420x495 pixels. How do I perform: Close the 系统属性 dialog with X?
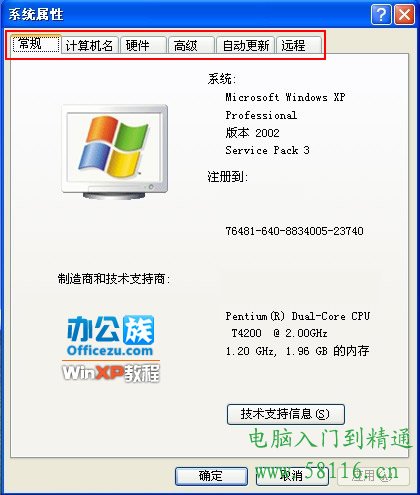coord(405,14)
